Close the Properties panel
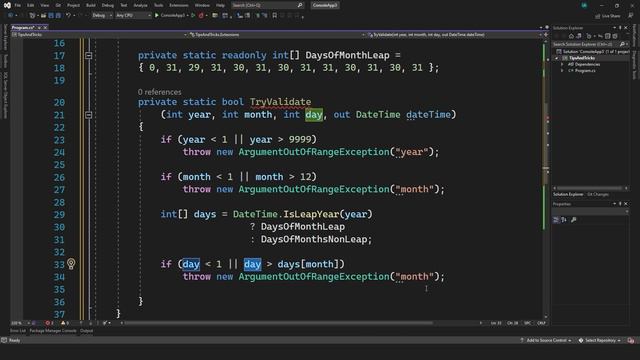 click(x=626, y=204)
